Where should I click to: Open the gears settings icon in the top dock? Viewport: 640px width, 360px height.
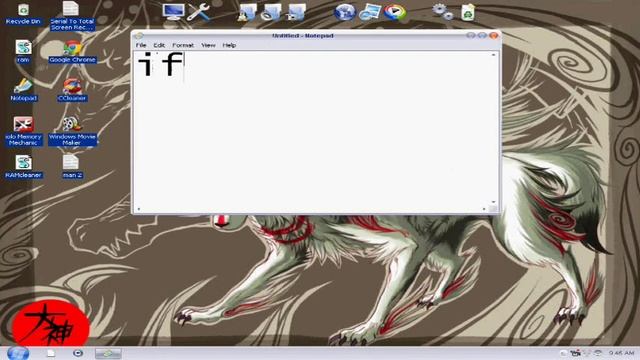442,11
